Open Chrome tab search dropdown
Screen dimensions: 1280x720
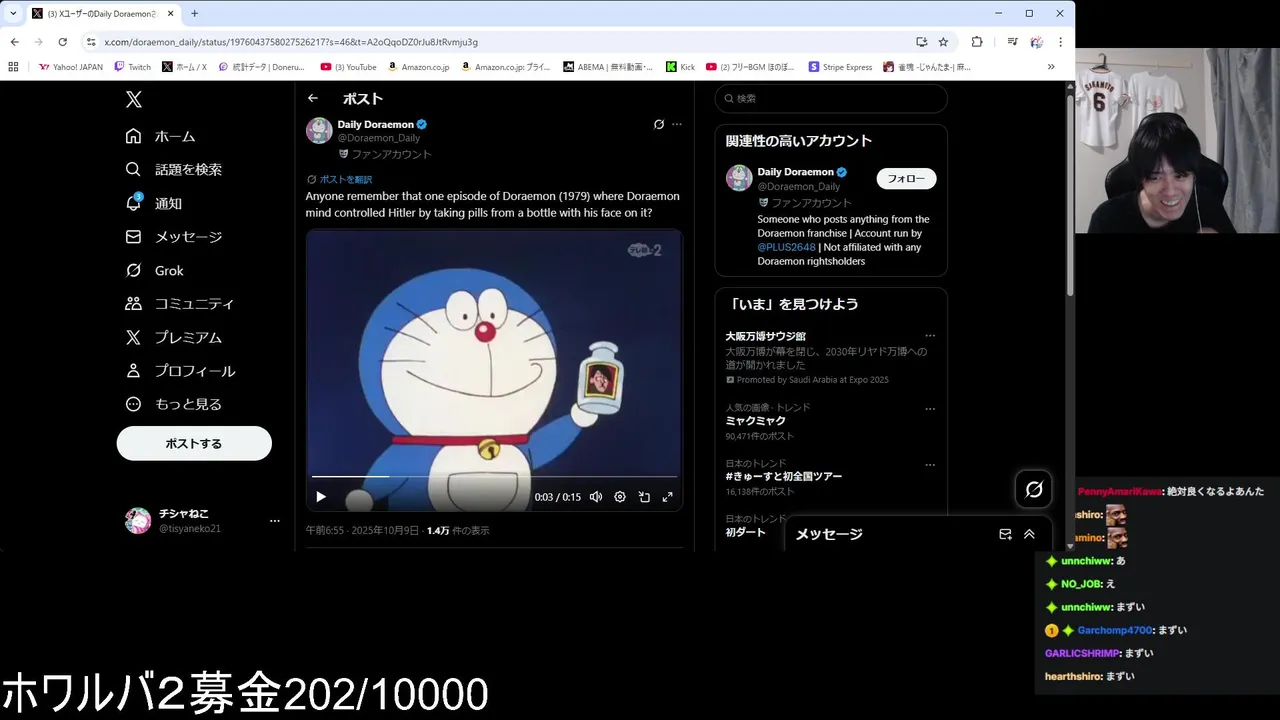[x=13, y=14]
